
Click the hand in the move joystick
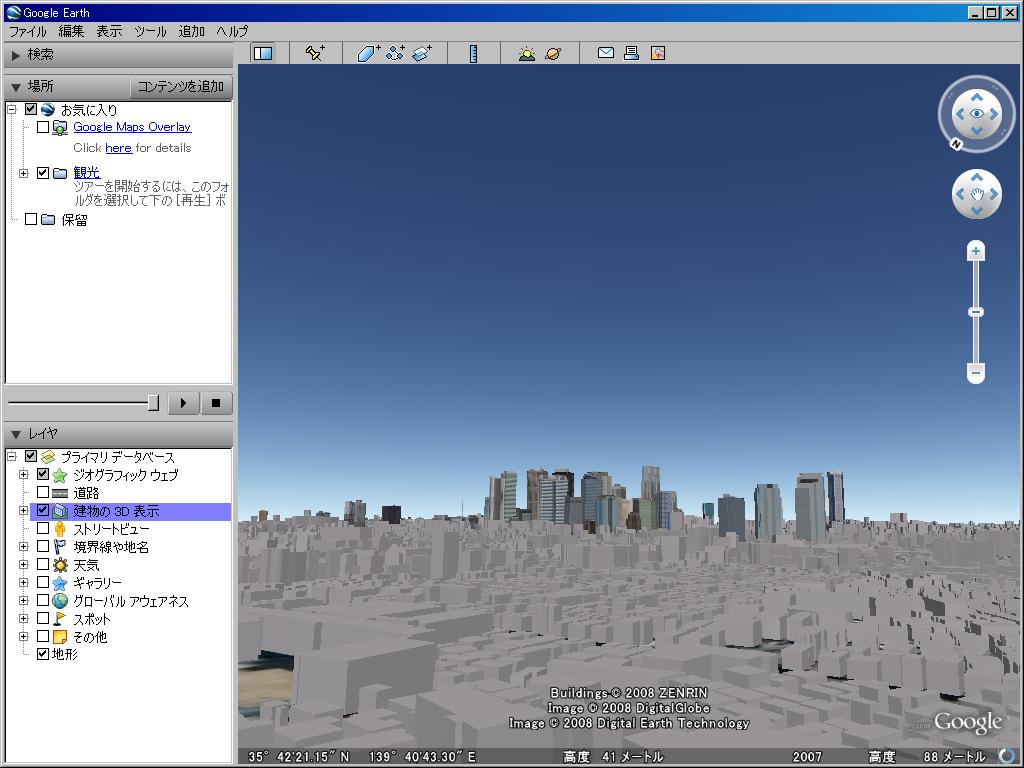click(x=976, y=194)
